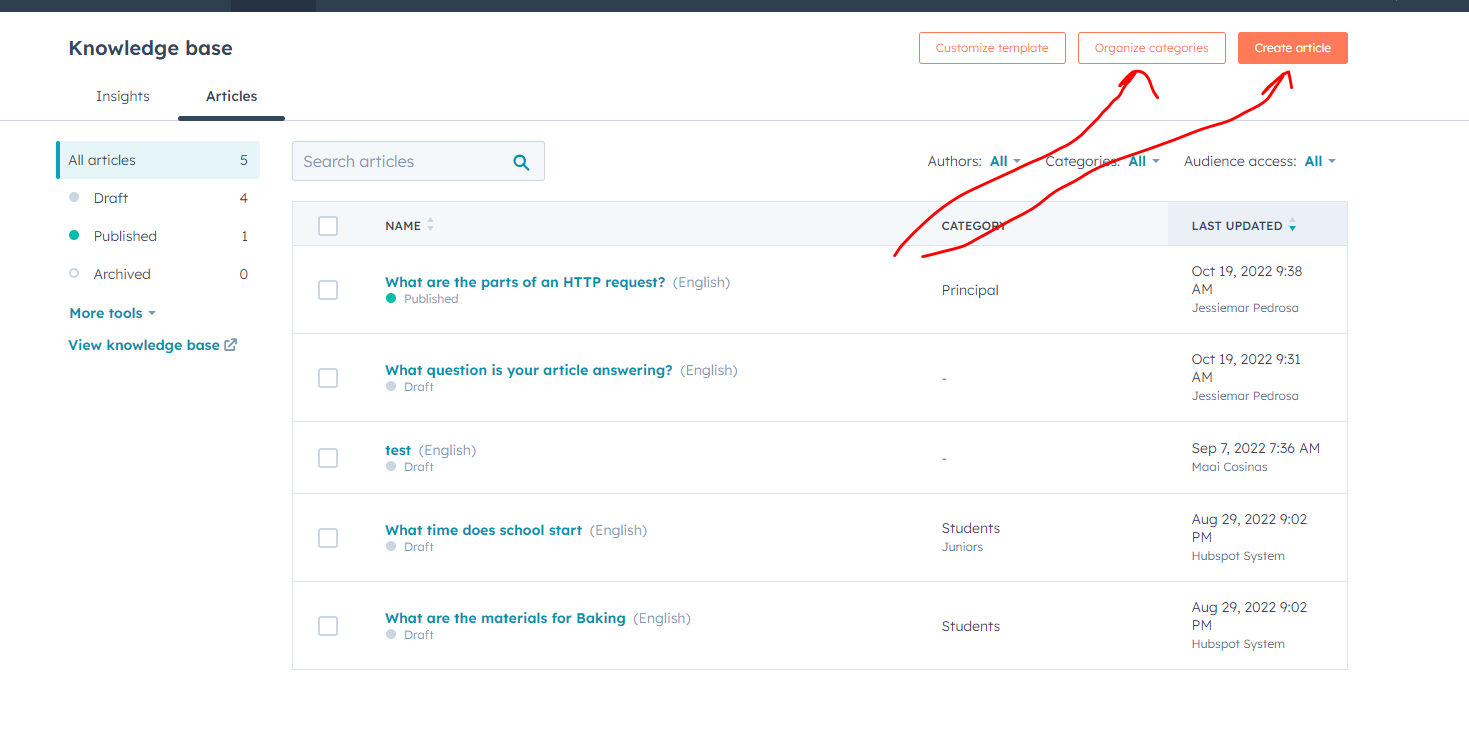The image size is (1469, 756).
Task: Check the box for the Baking materials article
Action: click(328, 625)
